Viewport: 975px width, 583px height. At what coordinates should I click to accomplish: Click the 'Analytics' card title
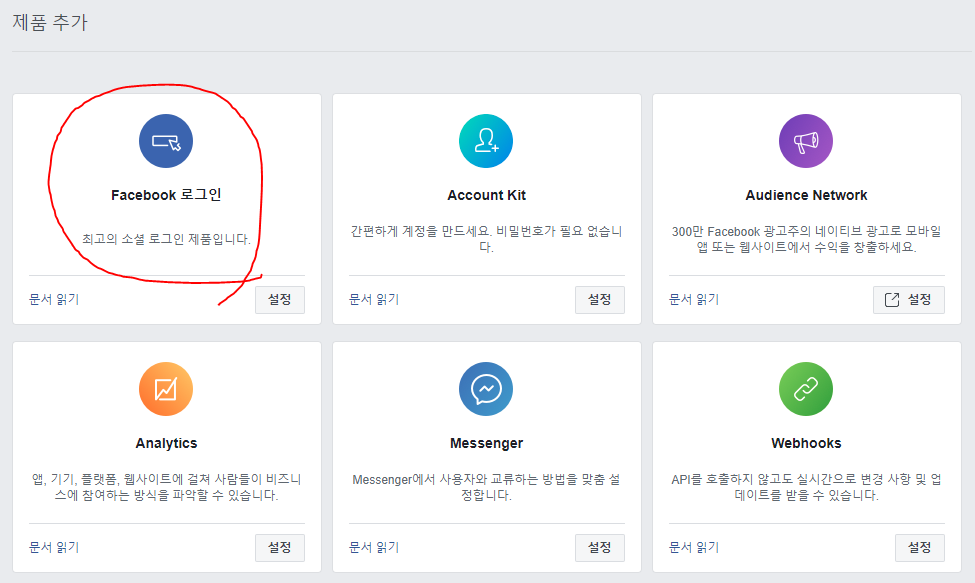click(x=166, y=443)
